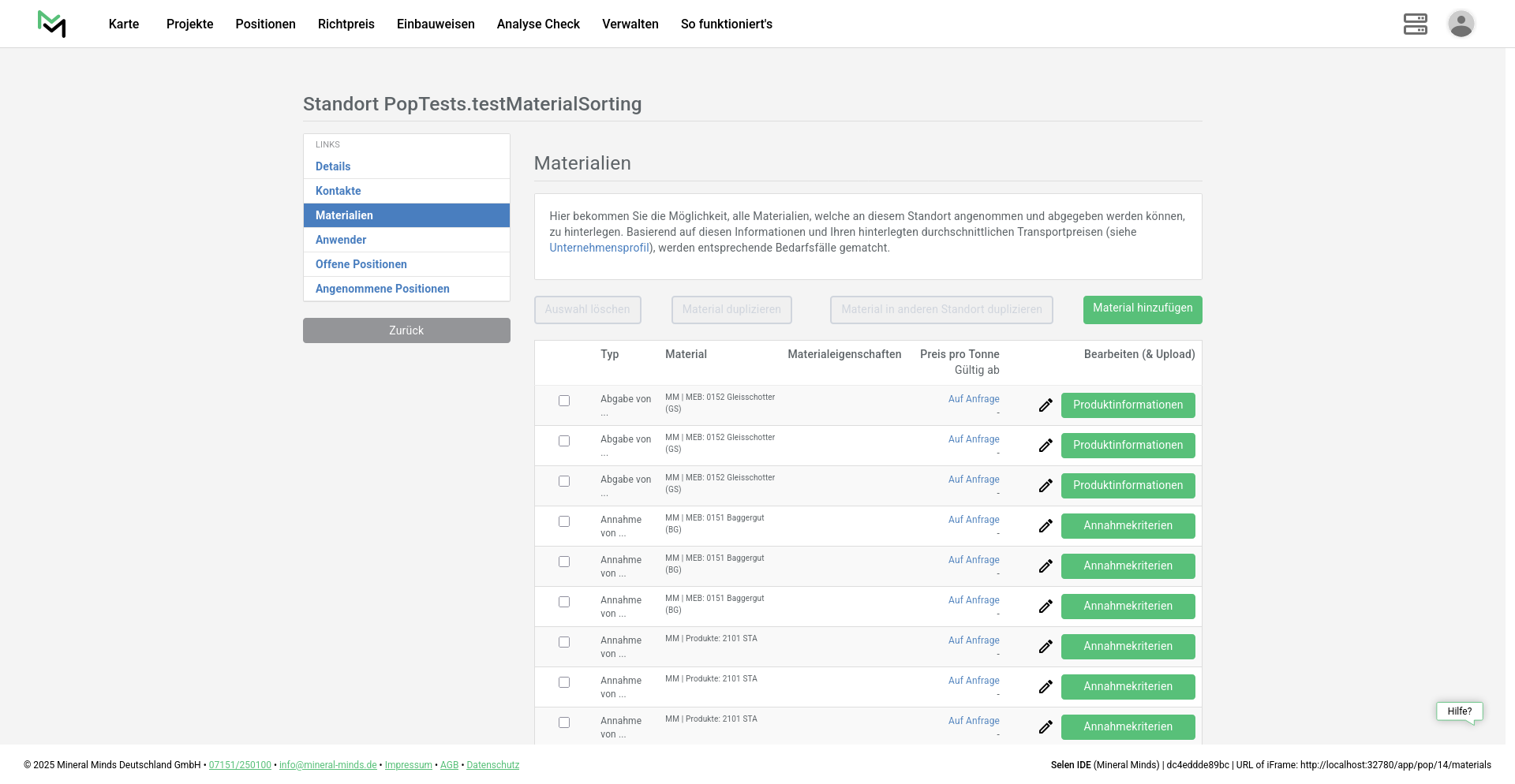Open the user profile avatar

(x=1461, y=24)
